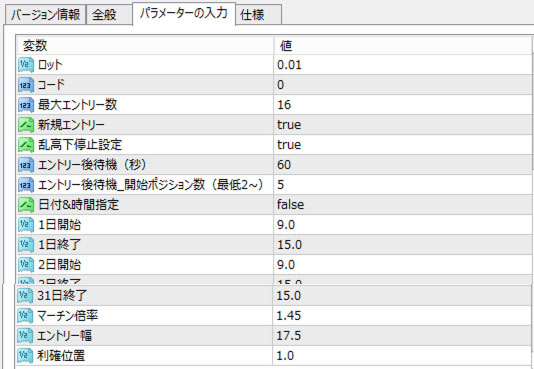
Task: Click the green bool icon beside 日付&時間指定
Action: 26,205
